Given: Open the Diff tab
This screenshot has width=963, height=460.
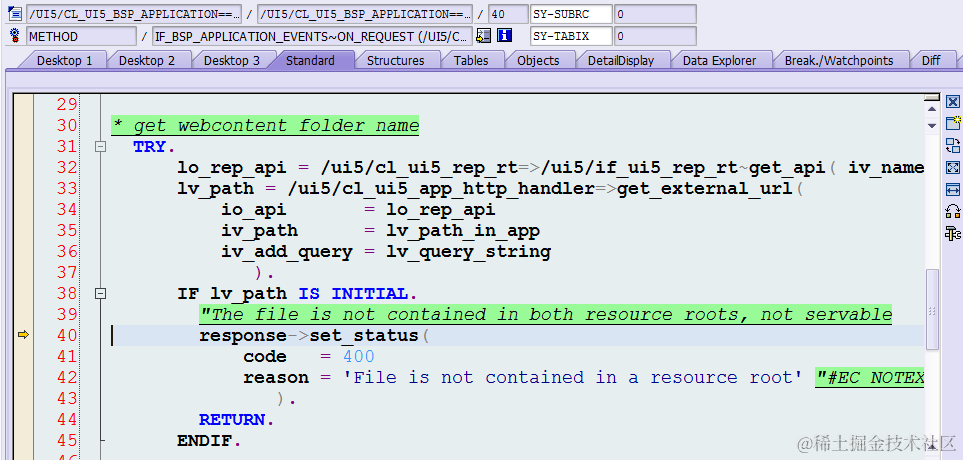Looking at the screenshot, I should point(931,60).
